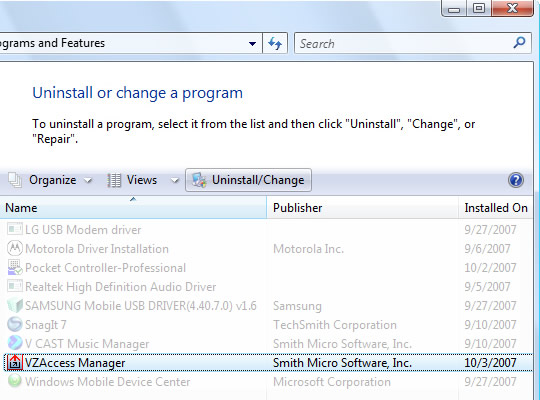This screenshot has height=400, width=540.
Task: Select SAMSUNG Mobile USB DRIVER(4.40.7.0) v1.6
Action: 141,306
